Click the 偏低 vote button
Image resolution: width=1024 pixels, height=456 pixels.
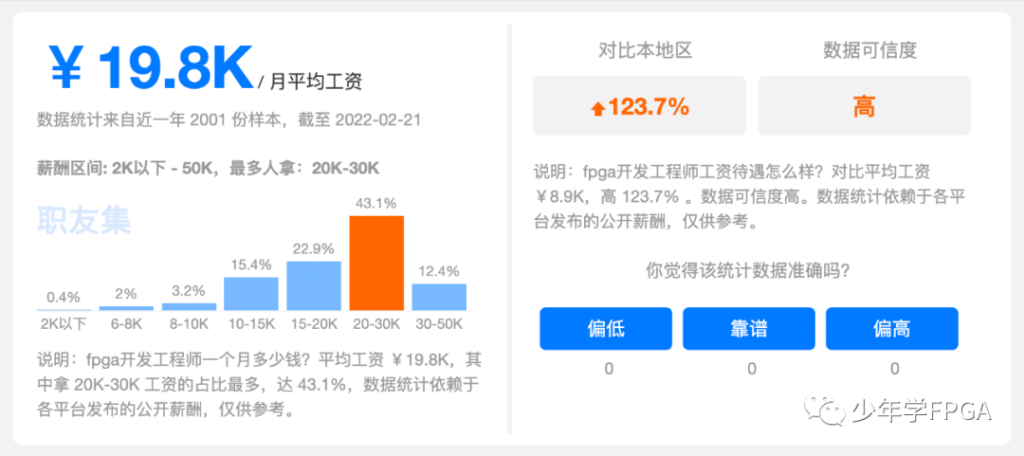coord(606,329)
